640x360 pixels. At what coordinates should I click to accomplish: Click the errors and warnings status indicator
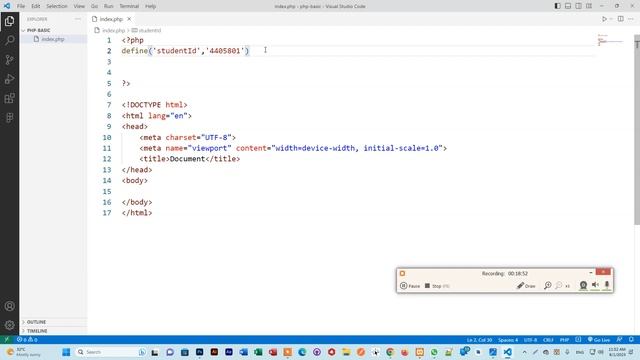[x=27, y=340]
